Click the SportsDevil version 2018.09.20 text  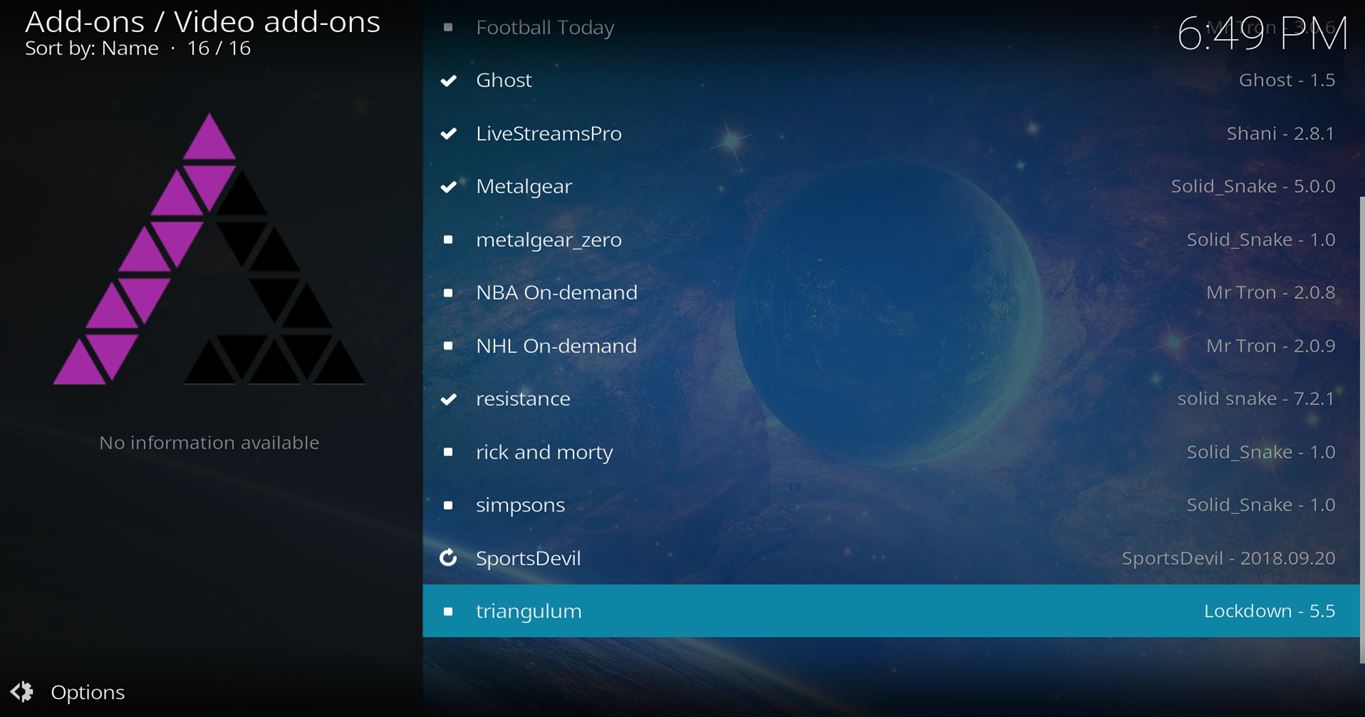pyautogui.click(x=1228, y=558)
